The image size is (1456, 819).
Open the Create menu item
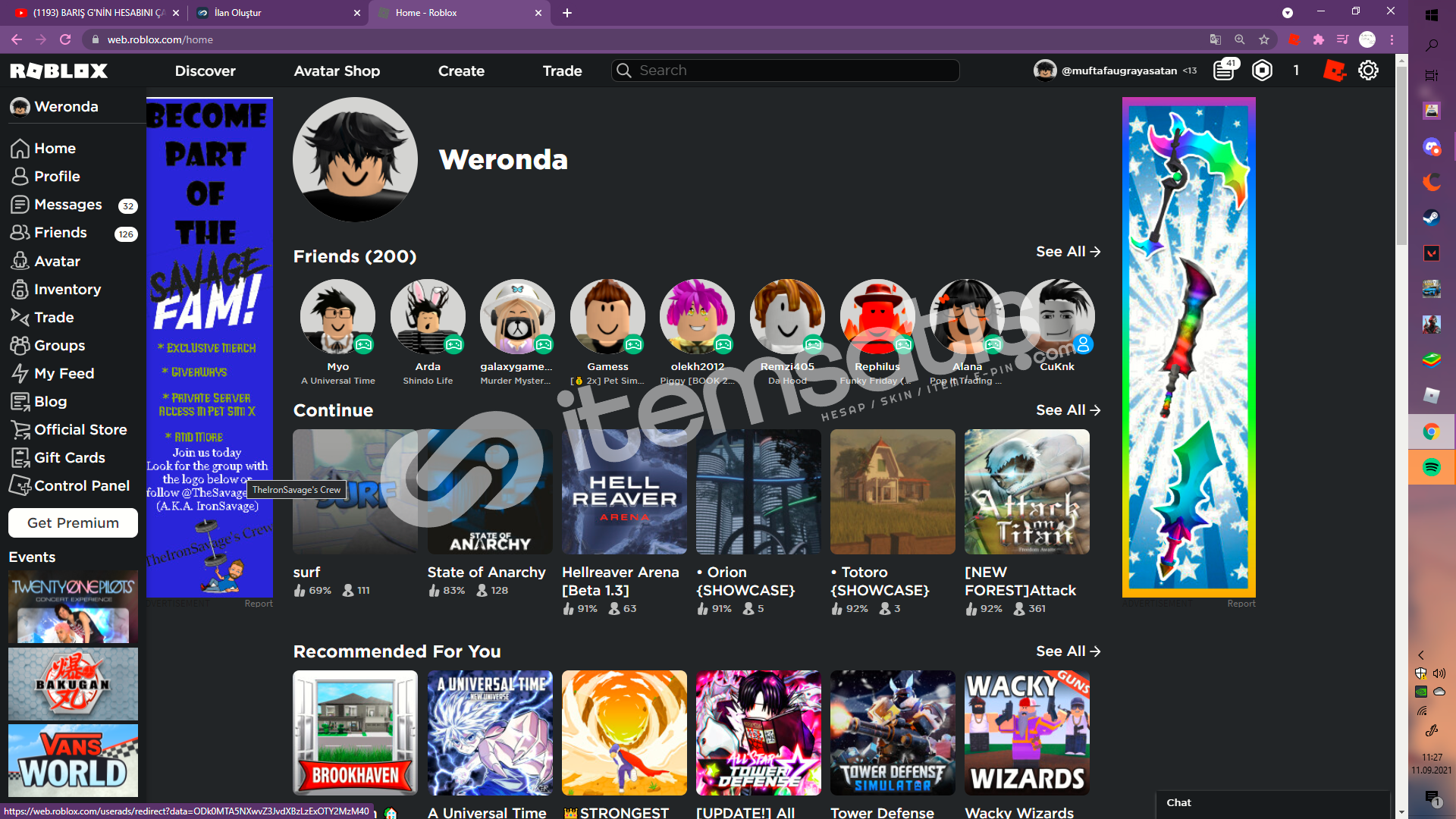click(461, 71)
